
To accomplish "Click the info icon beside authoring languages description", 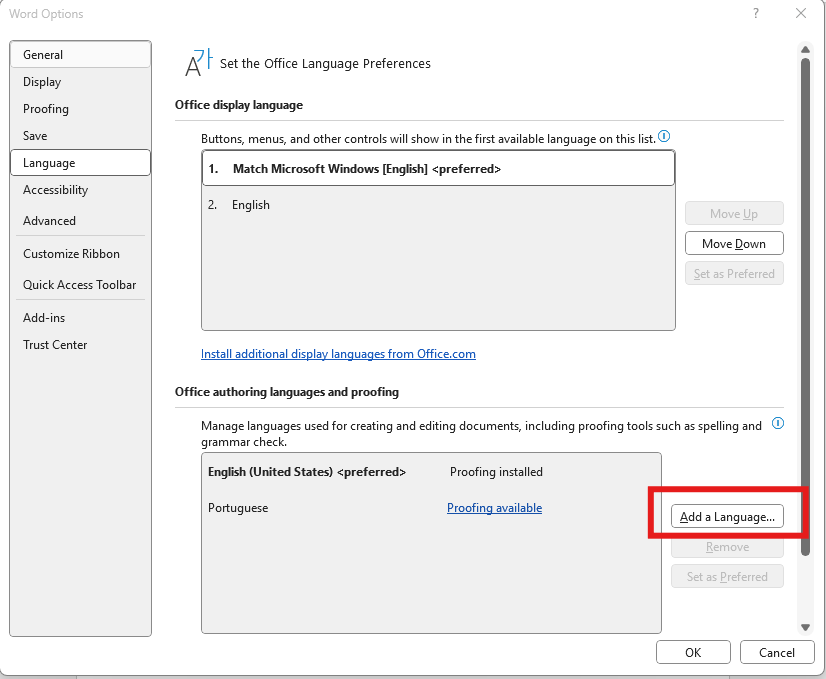I will pos(778,423).
